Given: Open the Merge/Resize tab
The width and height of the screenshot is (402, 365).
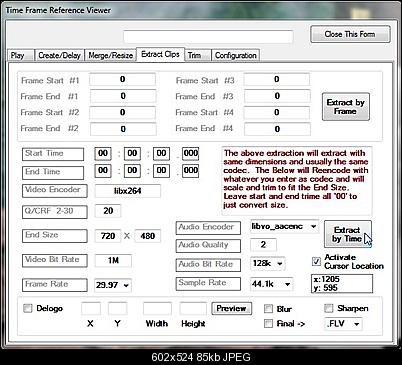Looking at the screenshot, I should 111,55.
